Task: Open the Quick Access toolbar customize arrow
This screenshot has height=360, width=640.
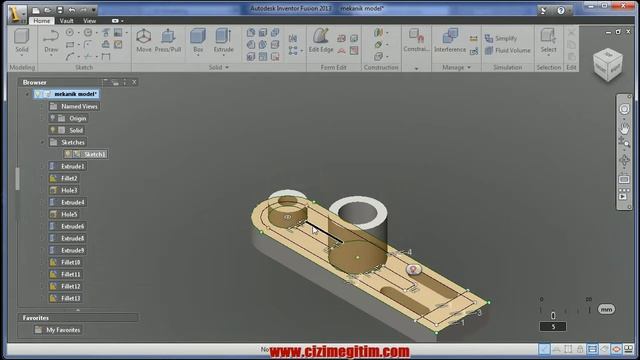Action: (94, 10)
